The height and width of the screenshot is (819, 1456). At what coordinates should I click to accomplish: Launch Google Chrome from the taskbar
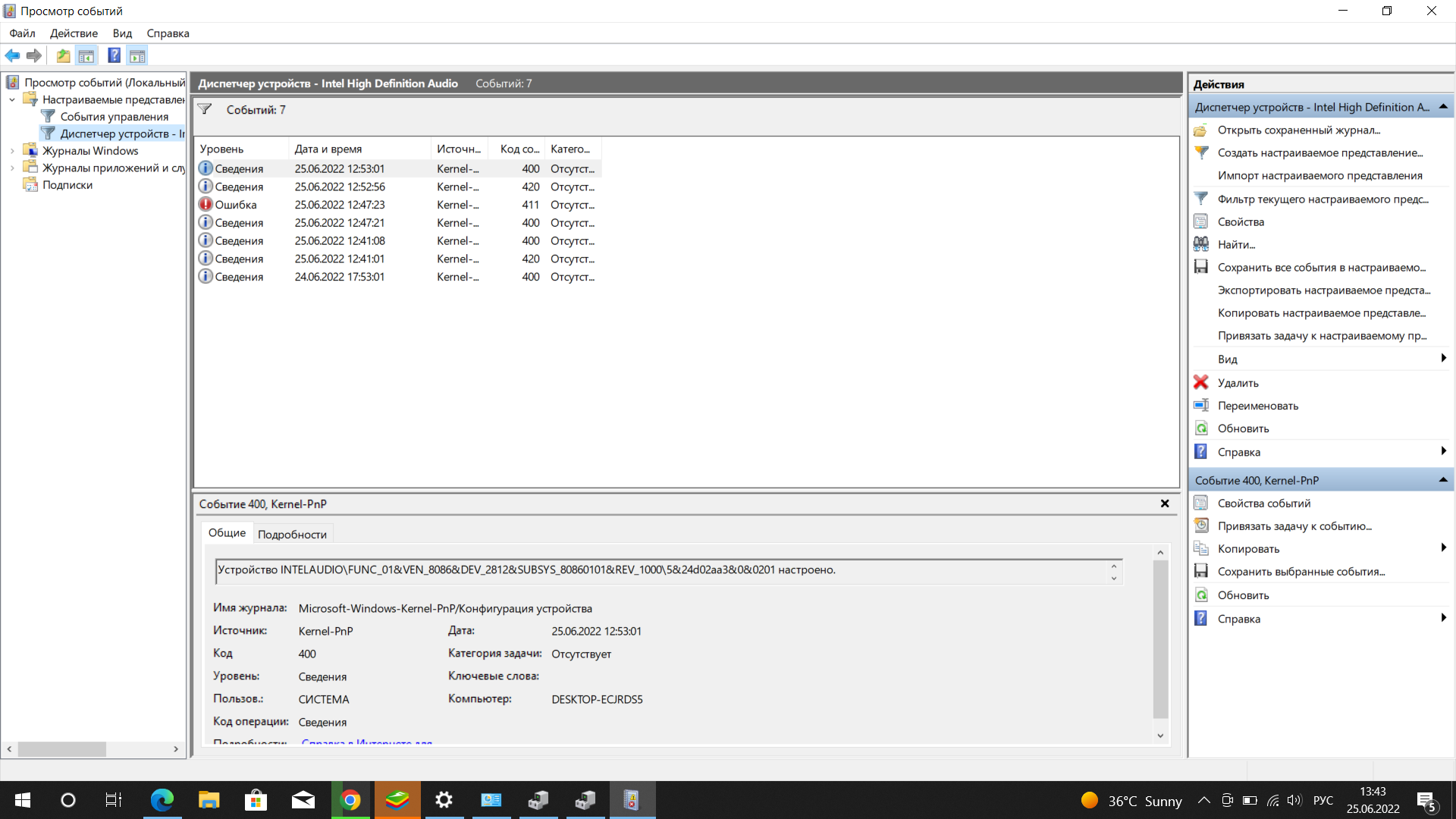(x=350, y=799)
